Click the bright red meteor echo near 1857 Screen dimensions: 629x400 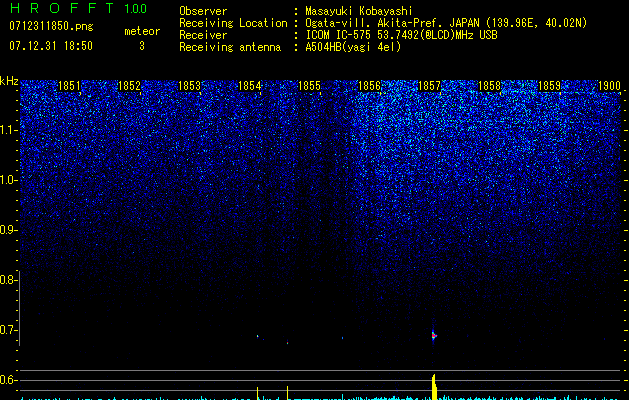[x=434, y=335]
